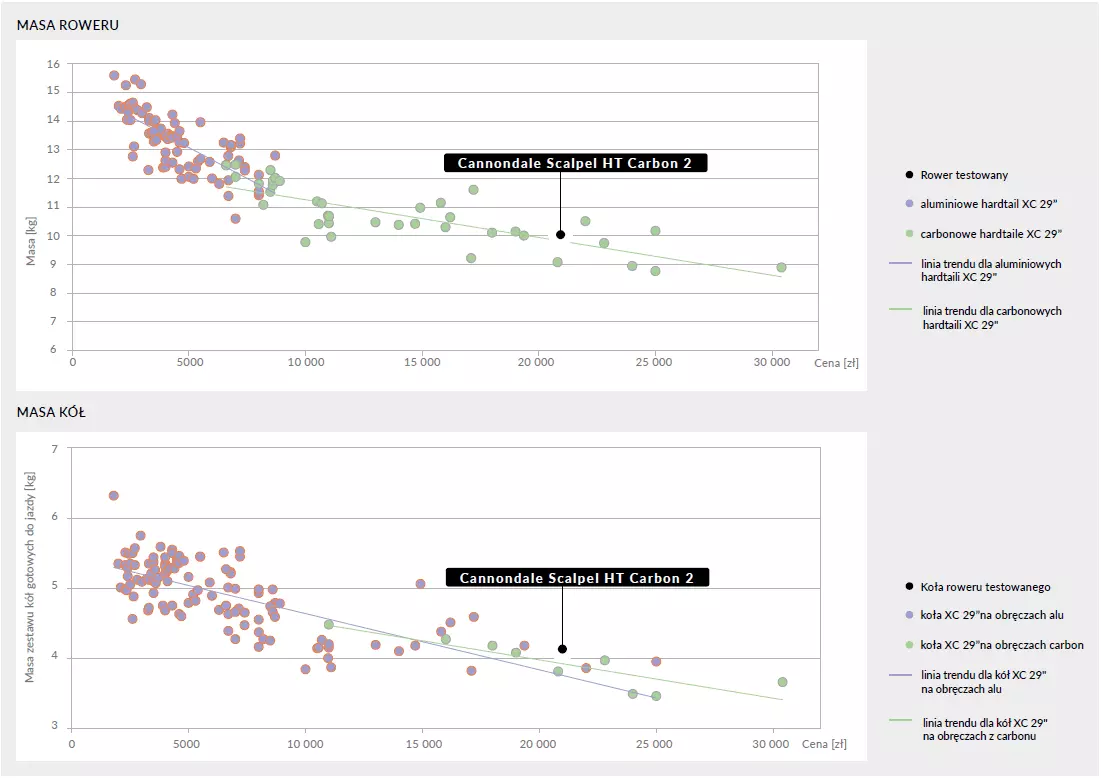Click 'Masa zestawu kół gotowych do jazdy [kg]' axis title
This screenshot has width=1101, height=778.
pos(30,577)
